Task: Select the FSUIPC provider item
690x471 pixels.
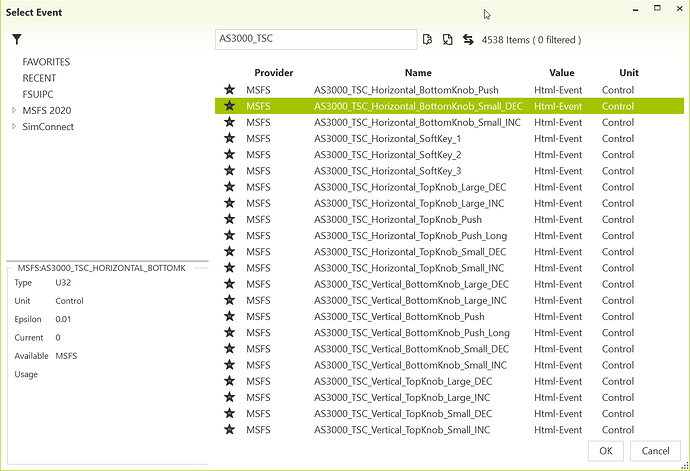Action: coord(39,94)
